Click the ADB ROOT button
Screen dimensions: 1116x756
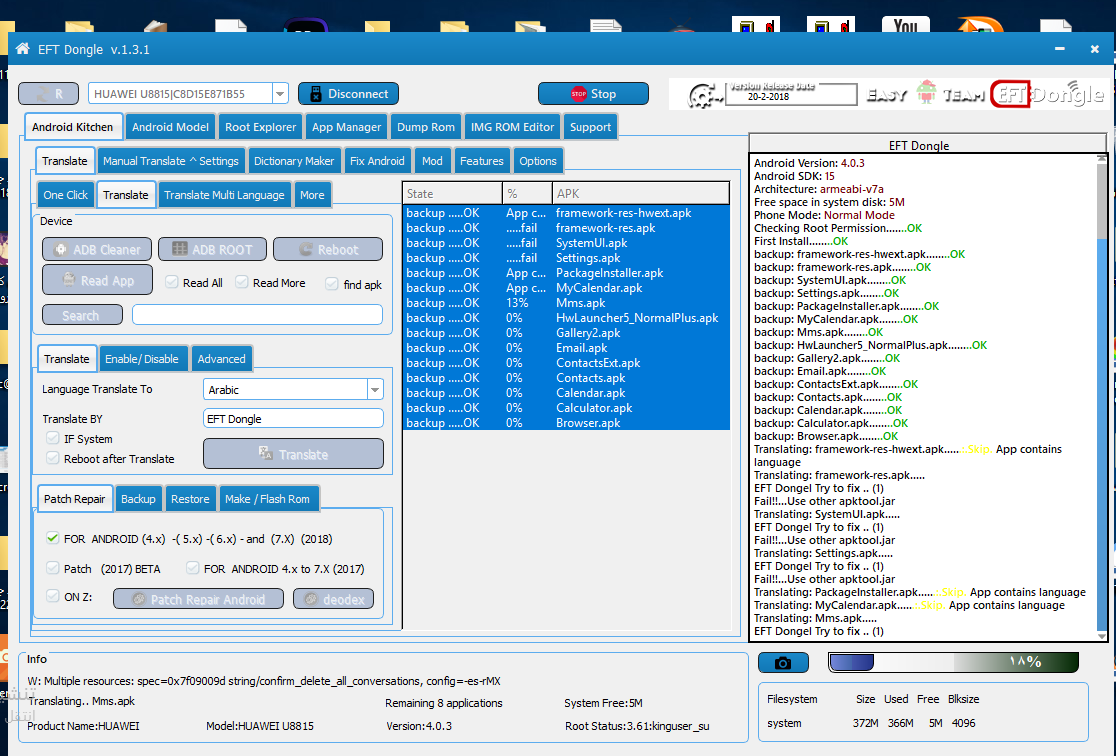click(212, 249)
